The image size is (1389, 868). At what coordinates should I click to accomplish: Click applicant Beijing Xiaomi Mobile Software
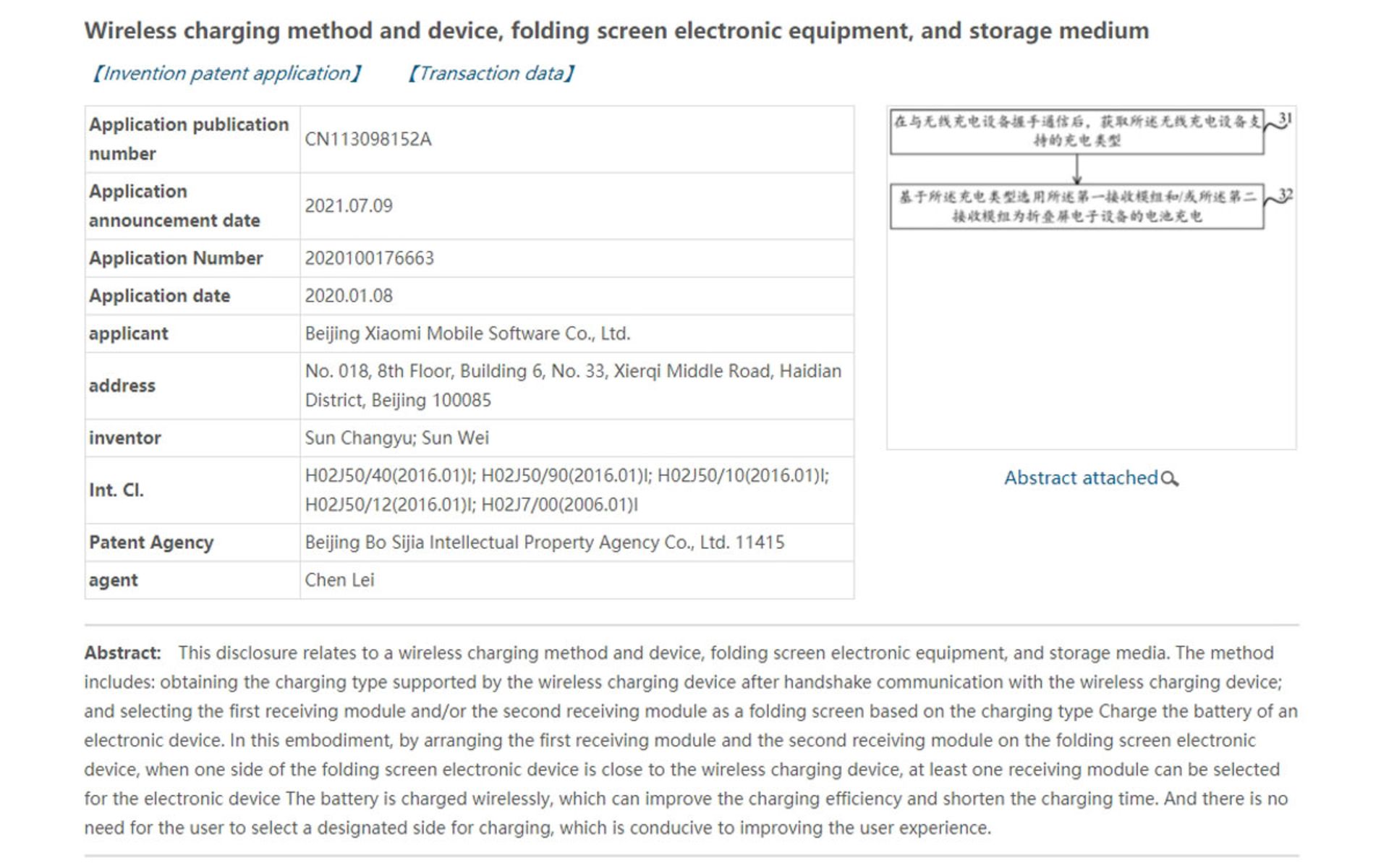(467, 333)
